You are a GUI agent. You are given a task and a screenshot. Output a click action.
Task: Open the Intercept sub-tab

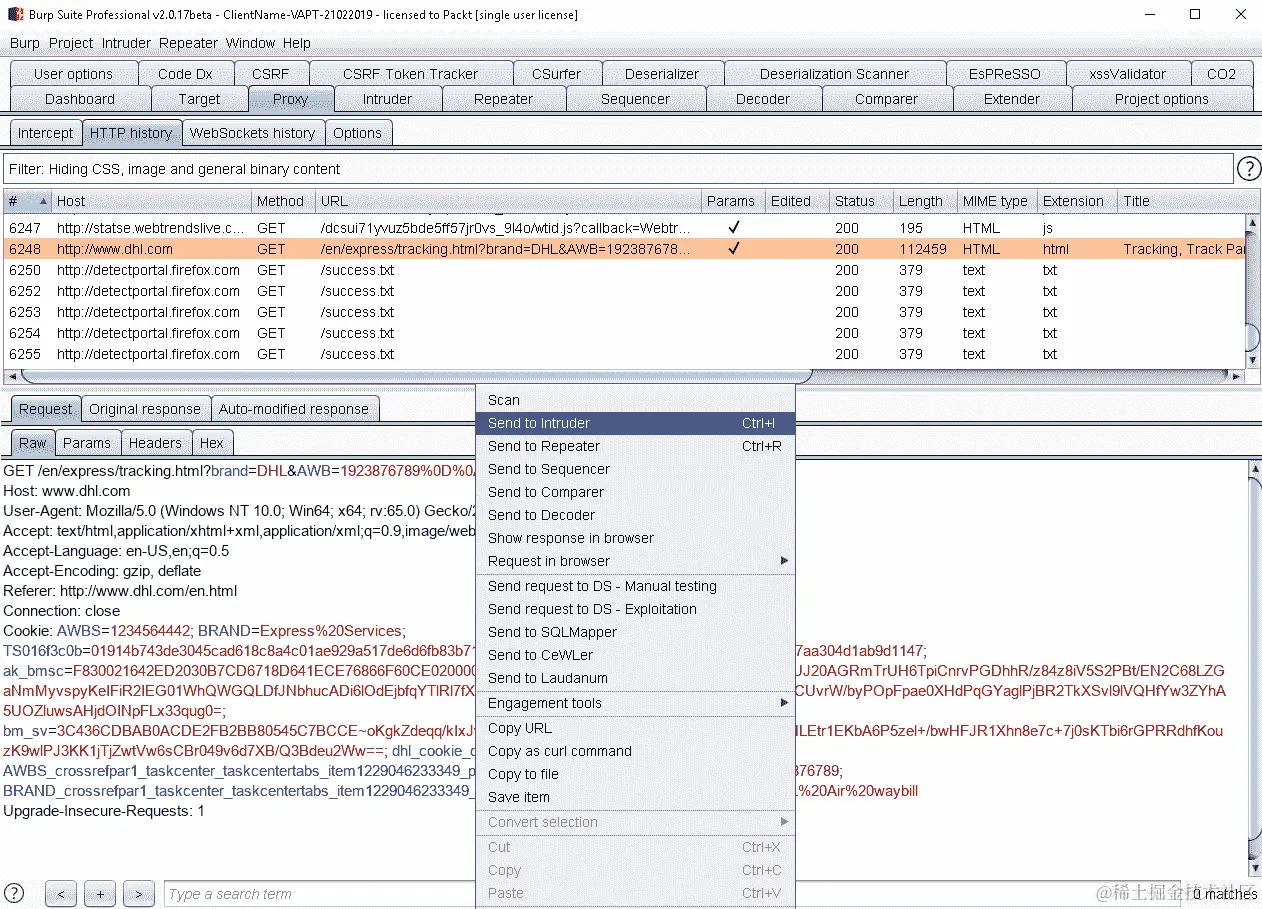click(45, 133)
